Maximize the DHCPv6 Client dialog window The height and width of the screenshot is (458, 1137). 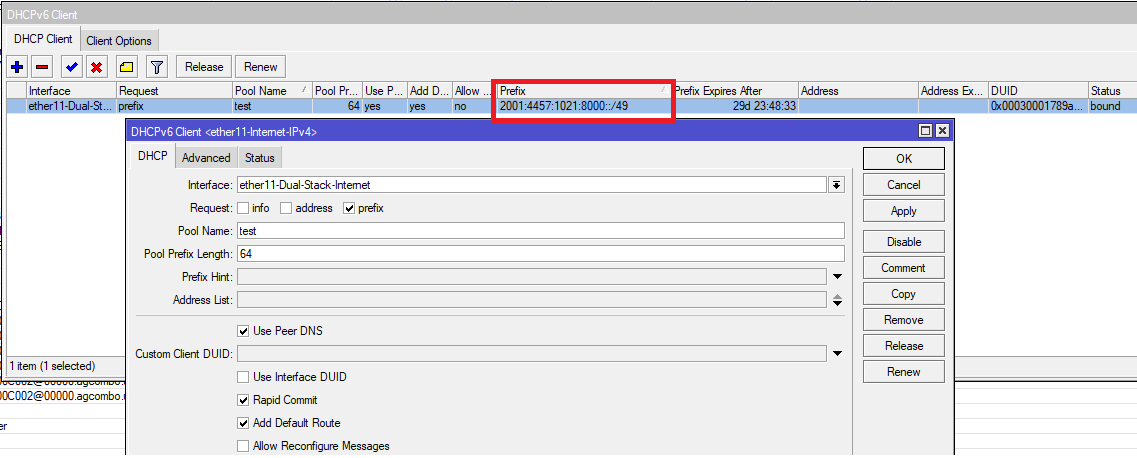coord(925,130)
